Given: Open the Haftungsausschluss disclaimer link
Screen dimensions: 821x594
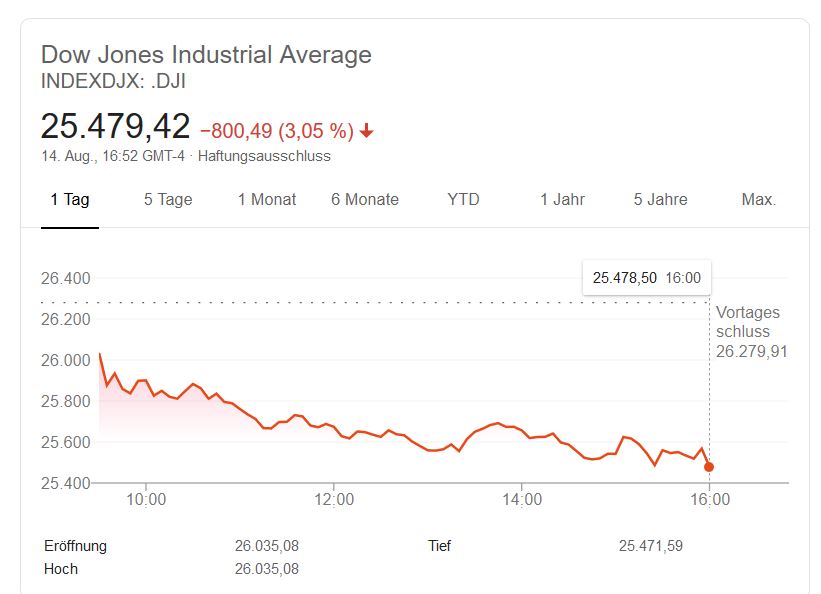Looking at the screenshot, I should pyautogui.click(x=264, y=156).
